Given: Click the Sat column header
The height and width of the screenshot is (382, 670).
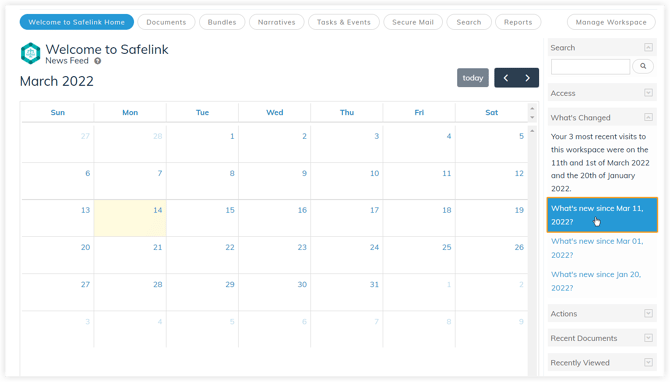Looking at the screenshot, I should pos(491,112).
